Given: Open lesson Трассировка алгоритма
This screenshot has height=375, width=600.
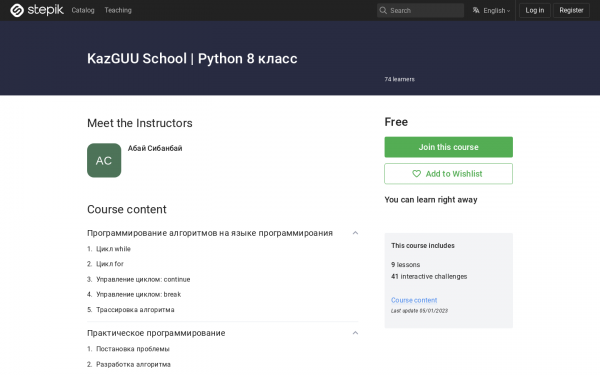Looking at the screenshot, I should [135, 310].
